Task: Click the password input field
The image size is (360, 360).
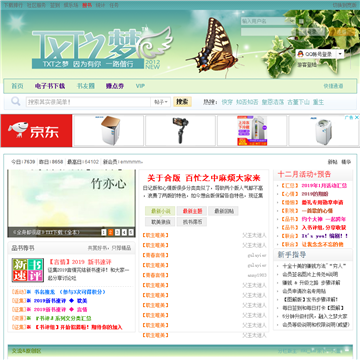Action: [x=268, y=32]
